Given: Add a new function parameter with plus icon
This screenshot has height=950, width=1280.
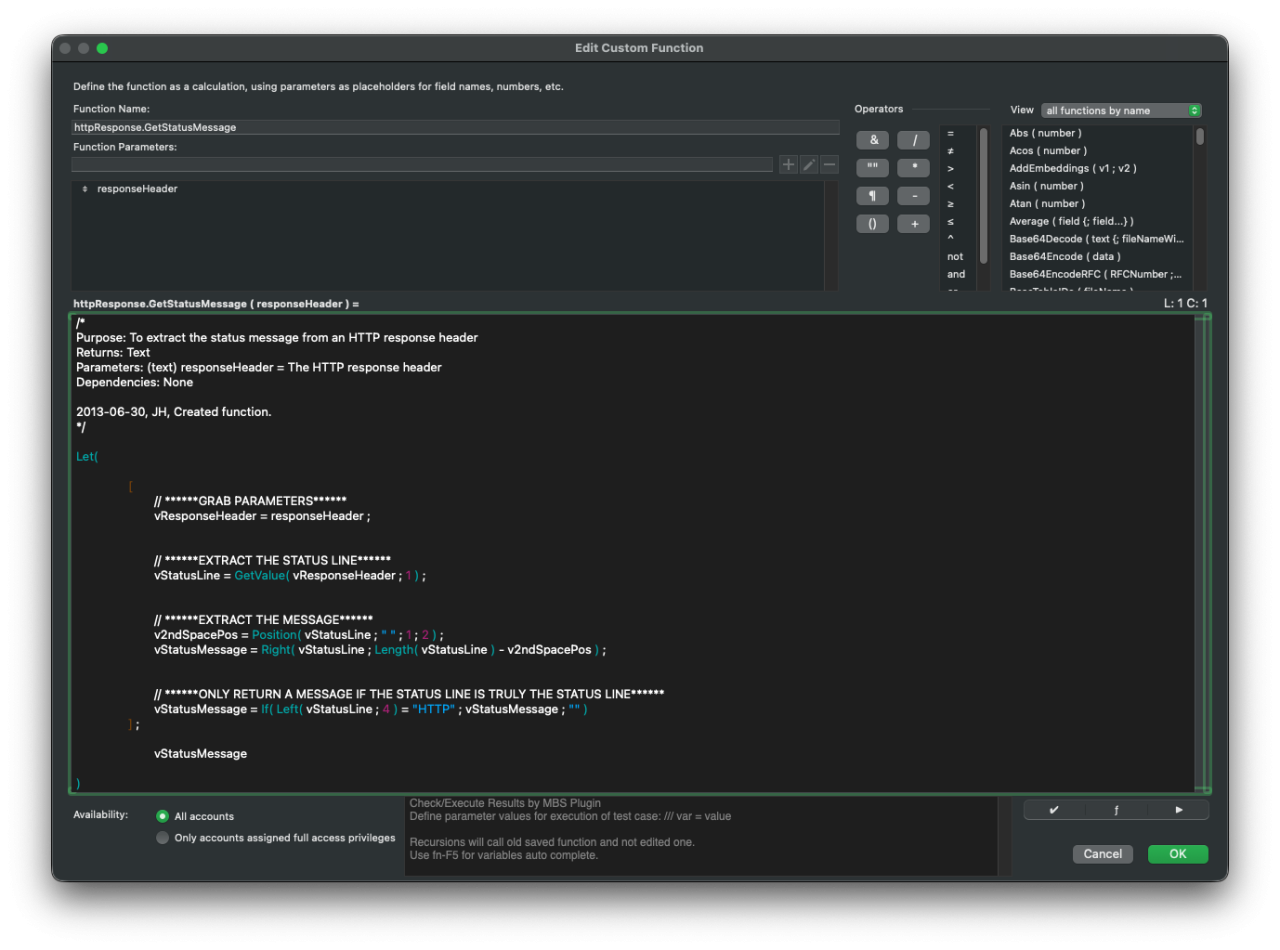Looking at the screenshot, I should 788,164.
